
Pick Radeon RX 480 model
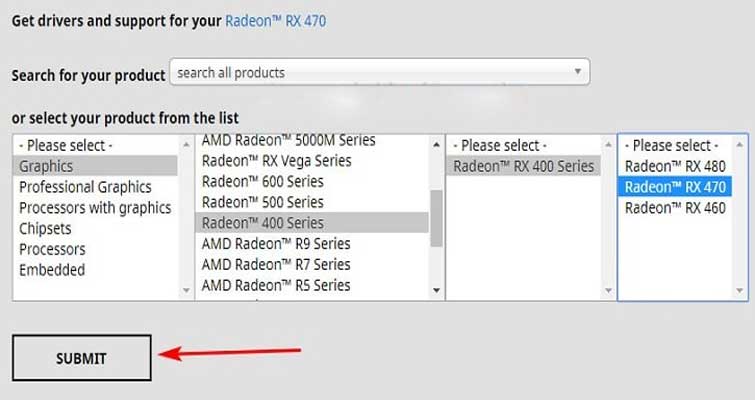[675, 166]
